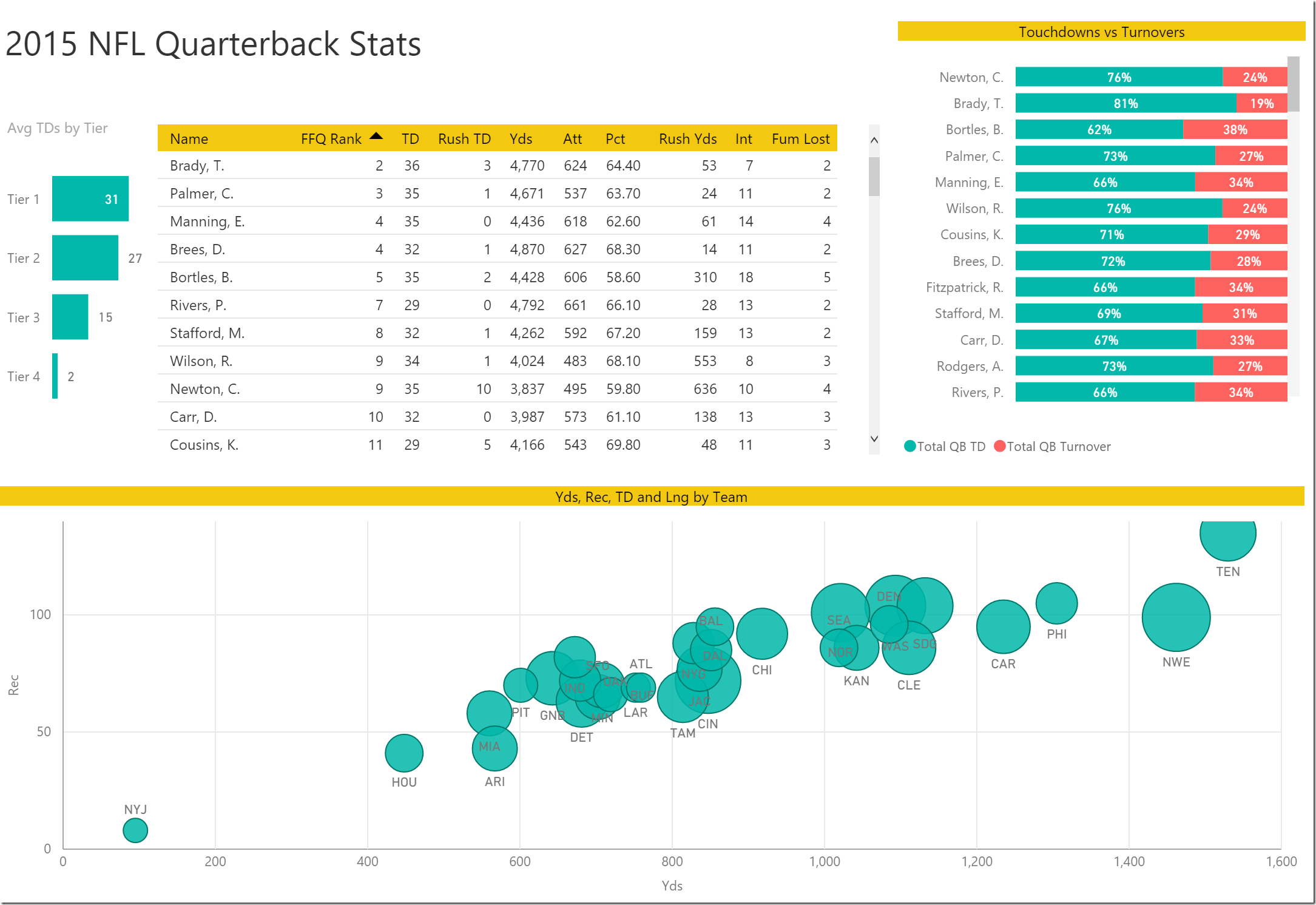Click table scrollbar down arrow
The height and width of the screenshot is (905, 1316).
pyautogui.click(x=874, y=438)
